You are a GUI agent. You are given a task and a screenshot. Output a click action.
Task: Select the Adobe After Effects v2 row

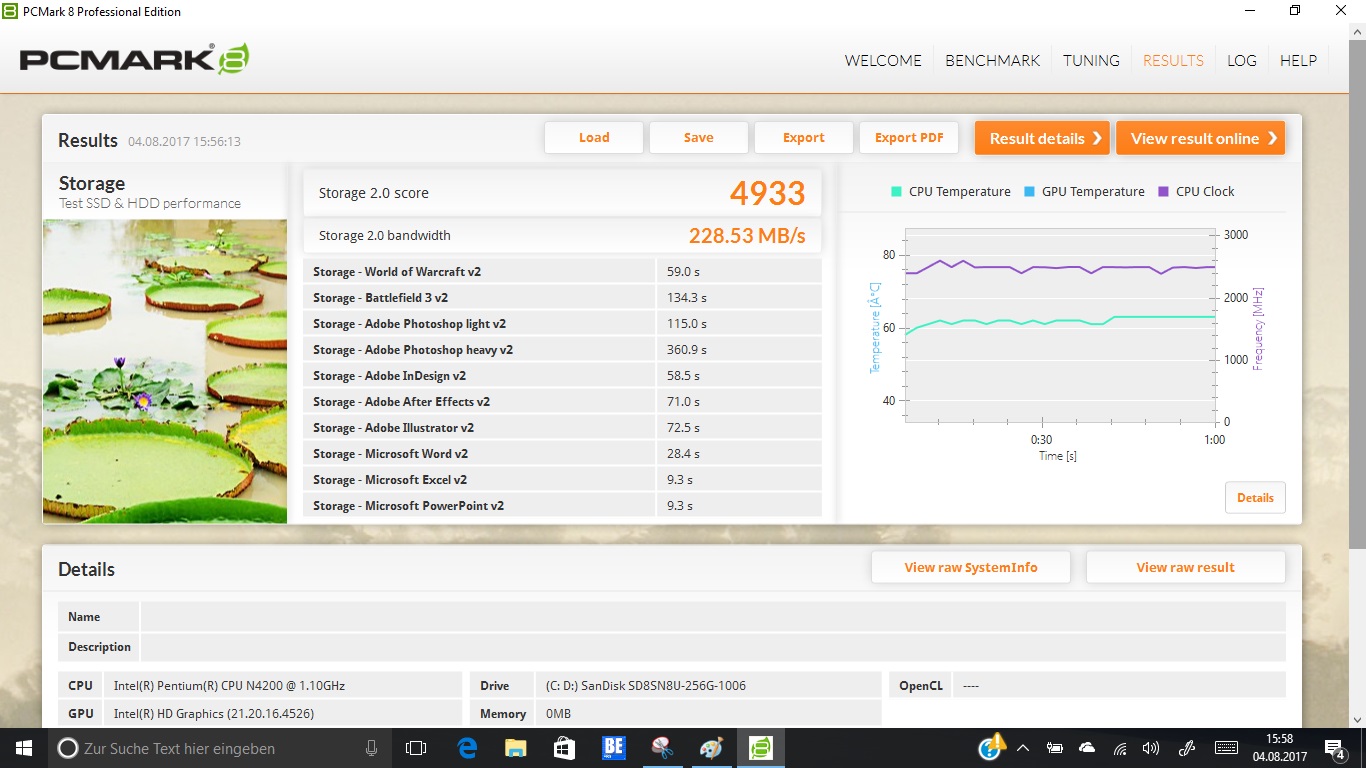tap(562, 401)
